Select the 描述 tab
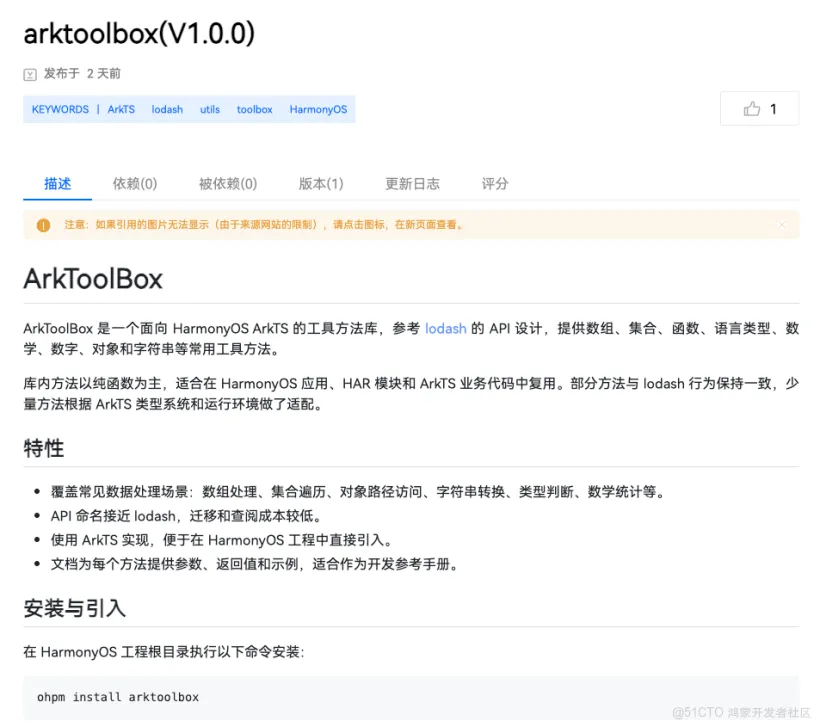The width and height of the screenshot is (820, 727). click(58, 184)
